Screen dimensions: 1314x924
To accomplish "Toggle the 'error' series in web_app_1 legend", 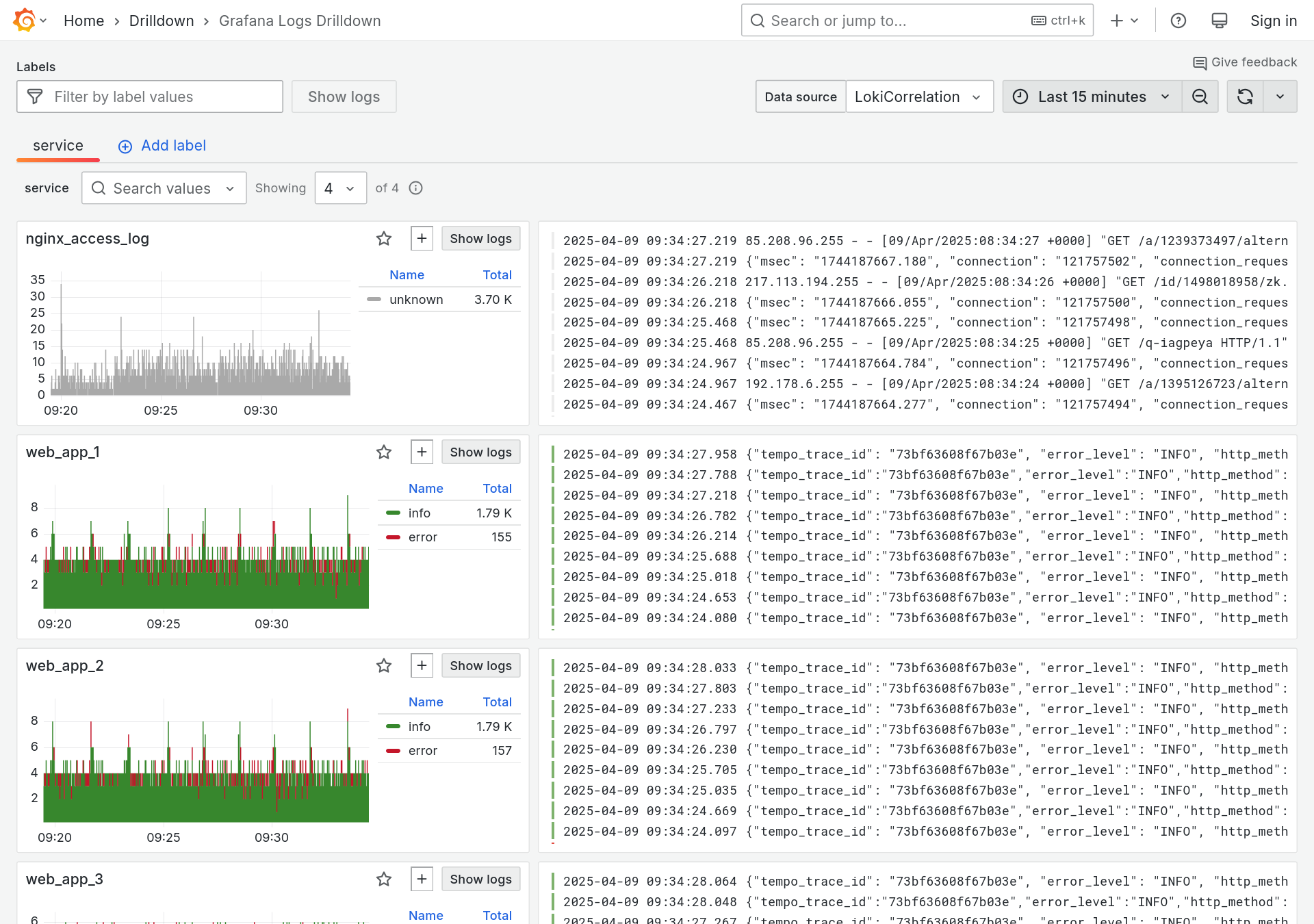I will point(422,537).
